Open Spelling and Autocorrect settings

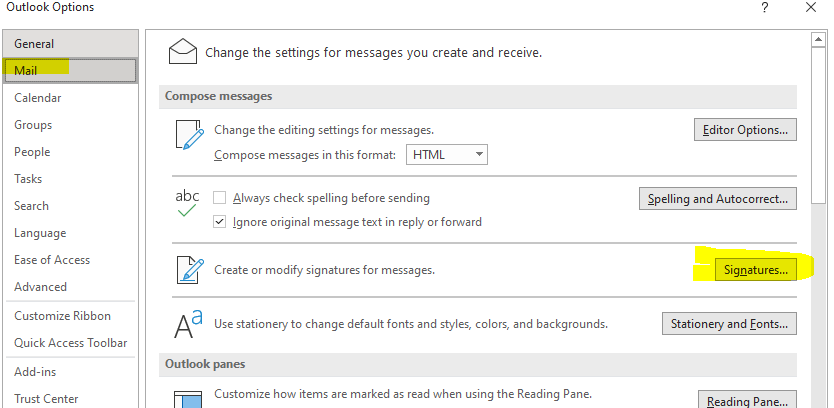click(718, 199)
